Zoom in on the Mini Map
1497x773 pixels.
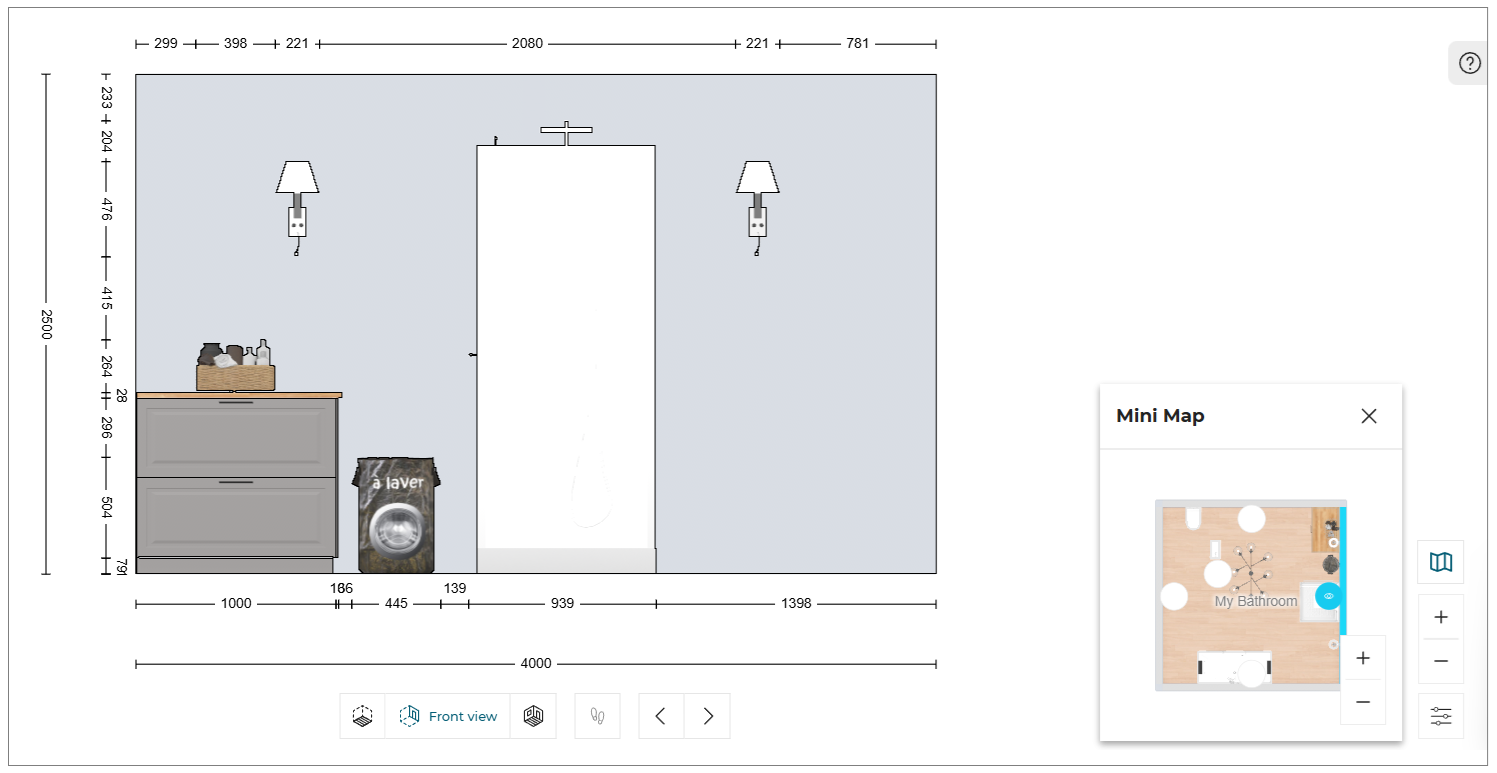click(1363, 658)
